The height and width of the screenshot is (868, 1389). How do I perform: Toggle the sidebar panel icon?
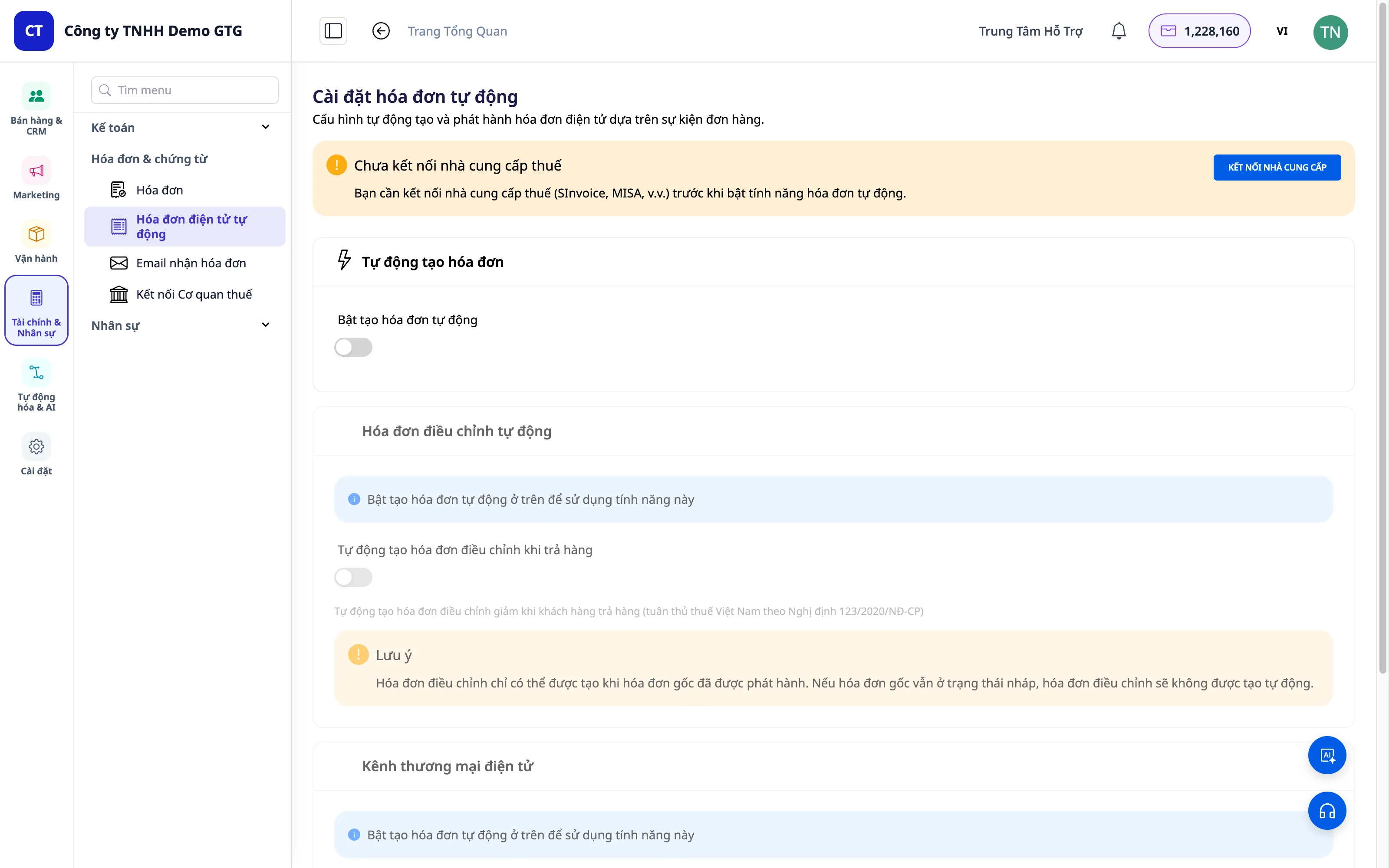[333, 31]
